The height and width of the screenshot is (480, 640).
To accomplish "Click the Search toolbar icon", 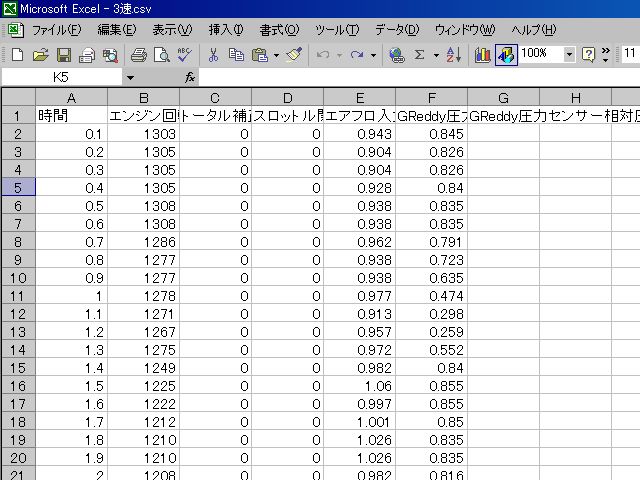I will (x=110, y=55).
